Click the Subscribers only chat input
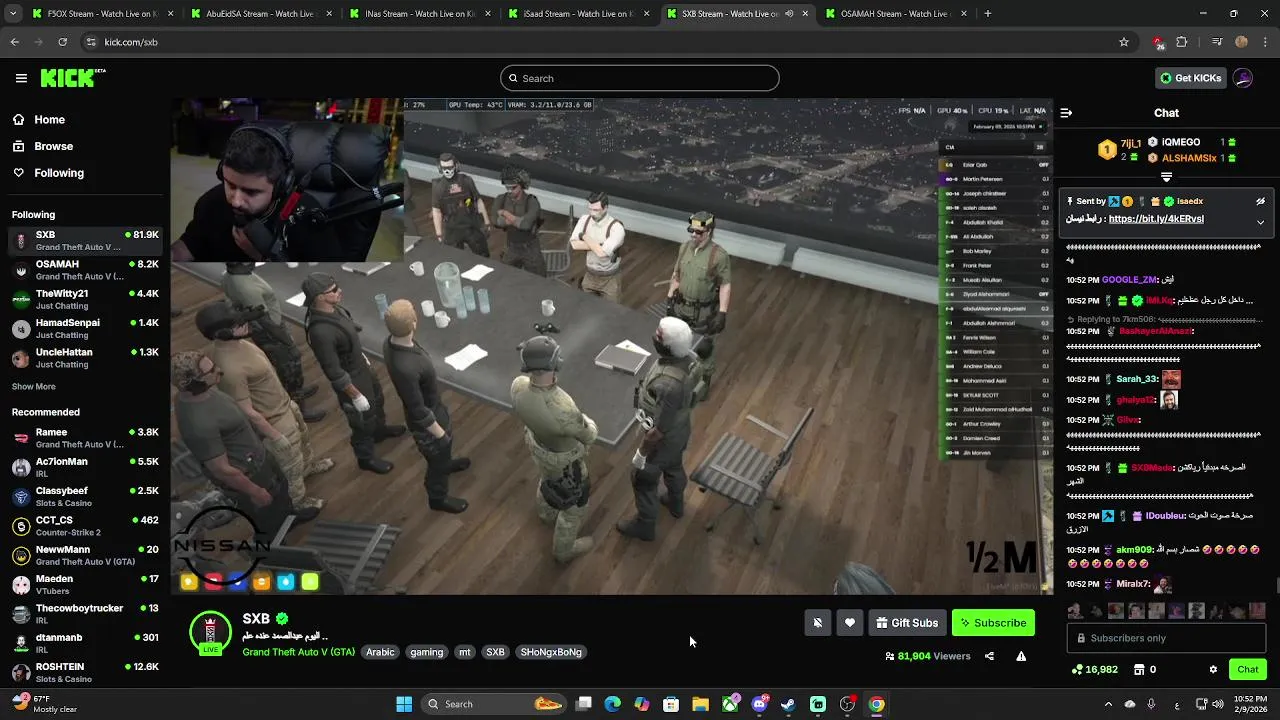 pyautogui.click(x=1166, y=638)
